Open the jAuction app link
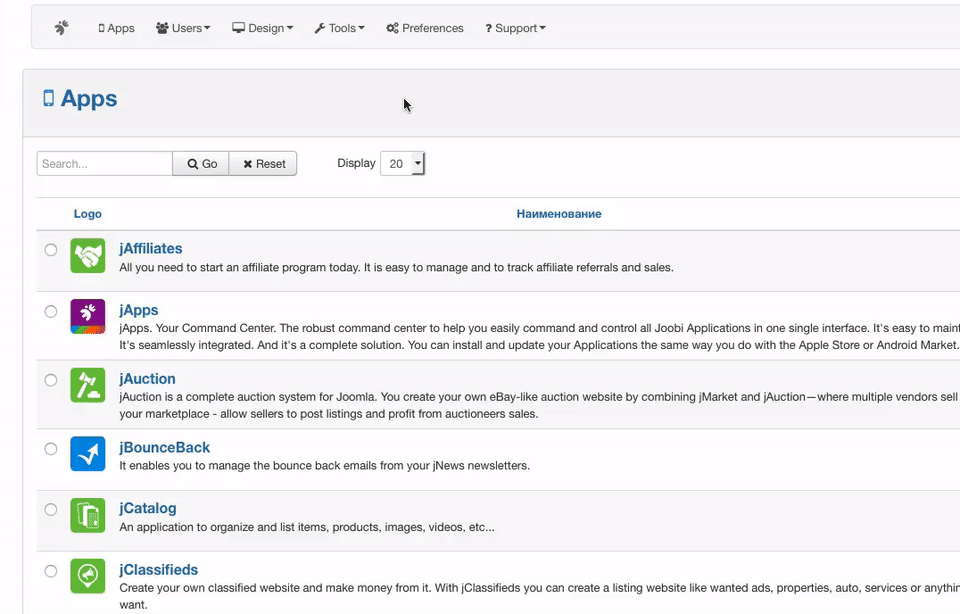Screen dimensions: 960x614 point(148,379)
